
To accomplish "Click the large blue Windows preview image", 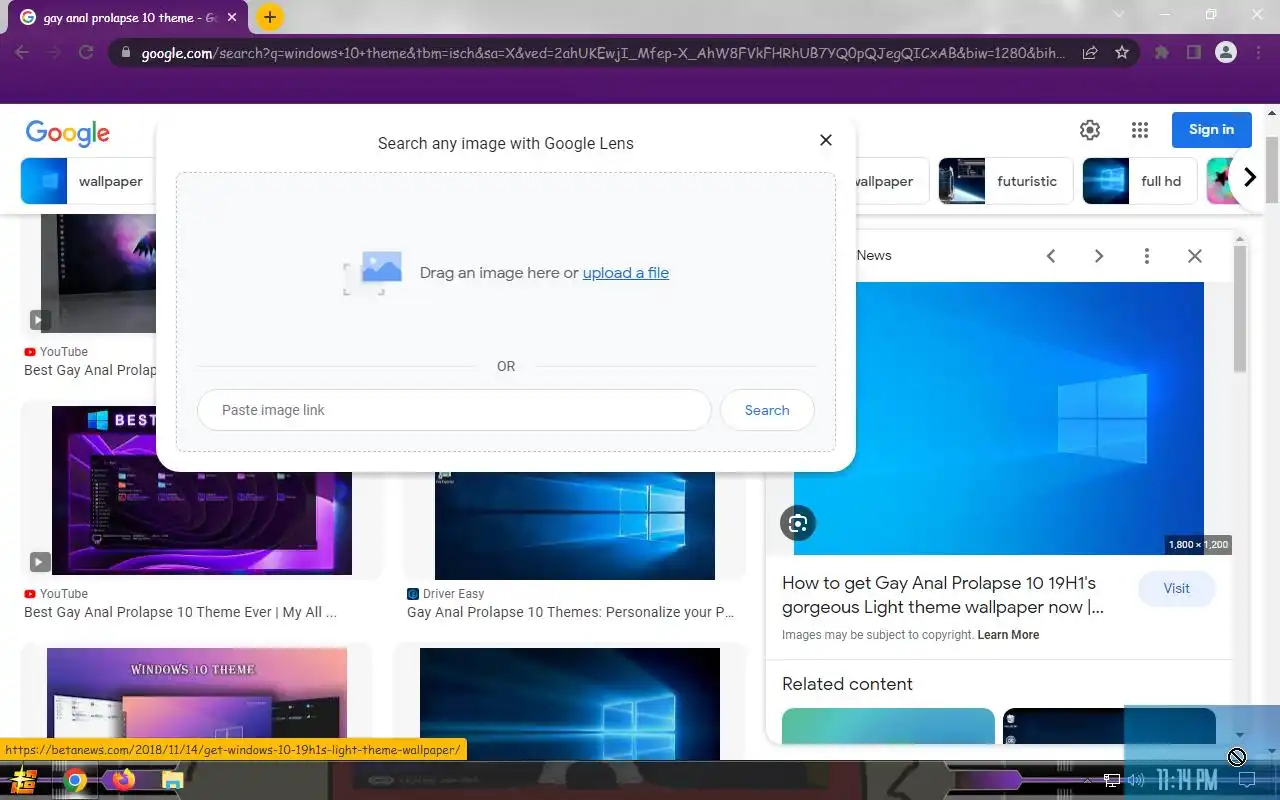I will click(999, 418).
